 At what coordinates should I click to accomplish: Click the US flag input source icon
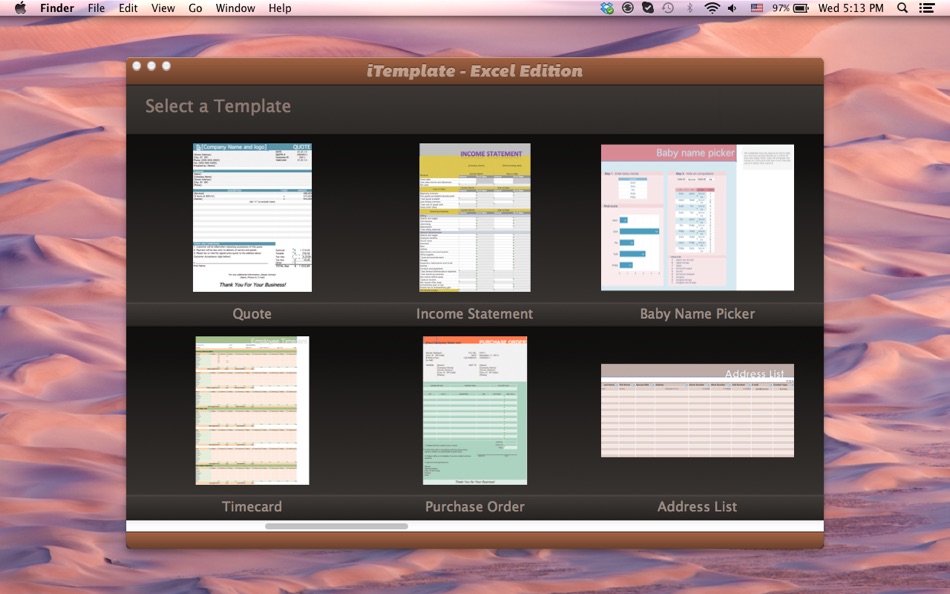coord(757,8)
